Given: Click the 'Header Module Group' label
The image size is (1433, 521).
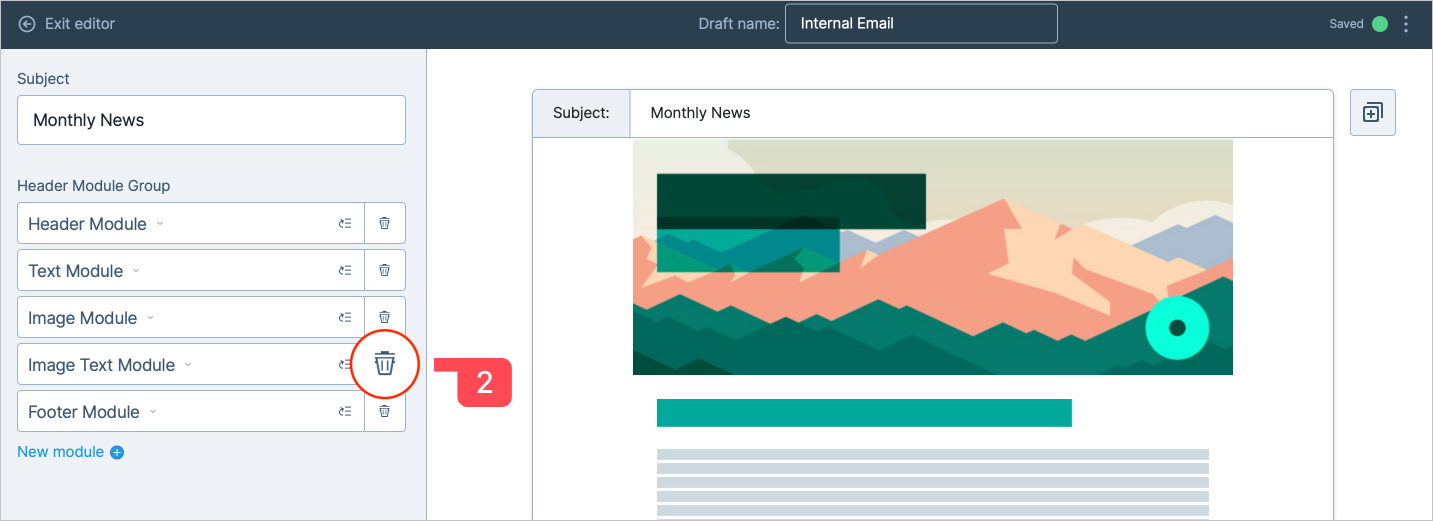Looking at the screenshot, I should point(94,186).
